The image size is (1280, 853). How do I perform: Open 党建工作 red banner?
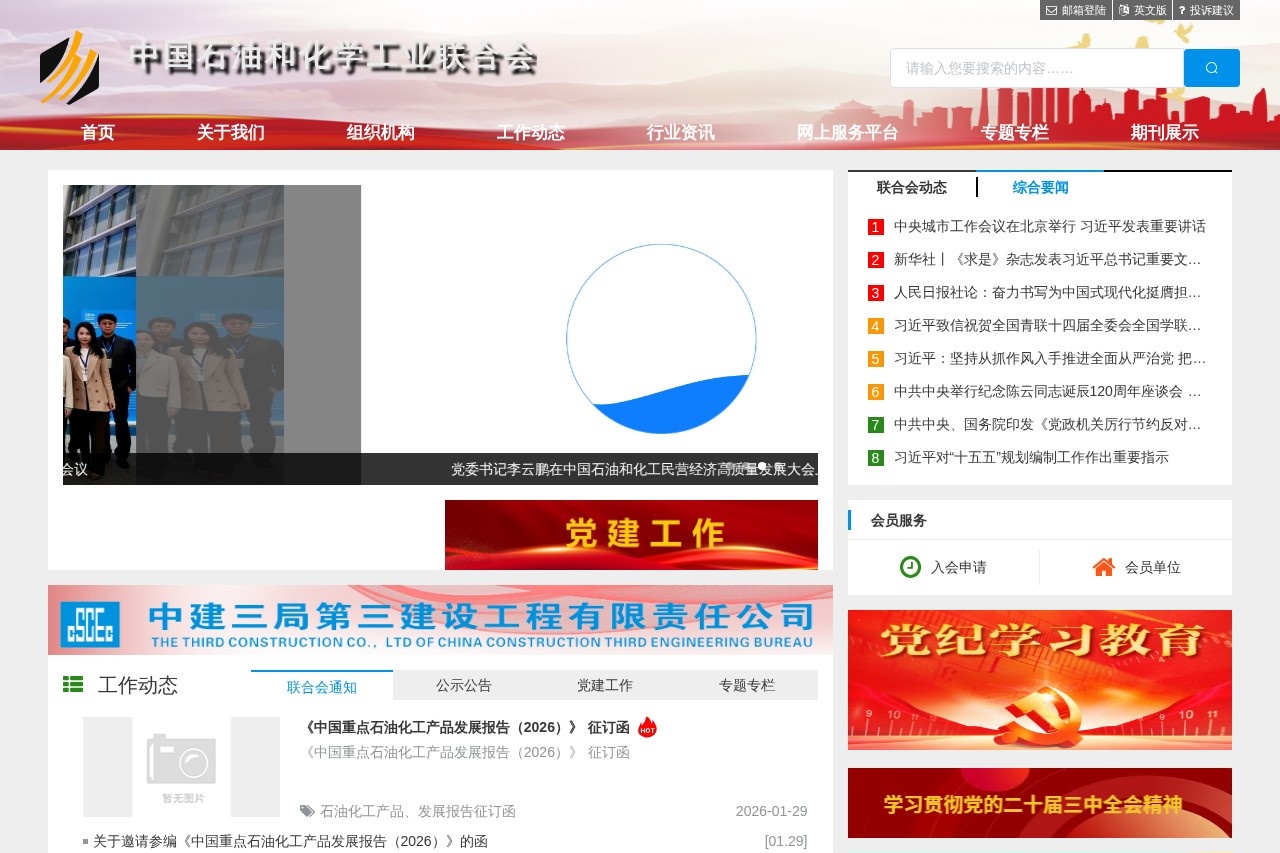point(631,535)
